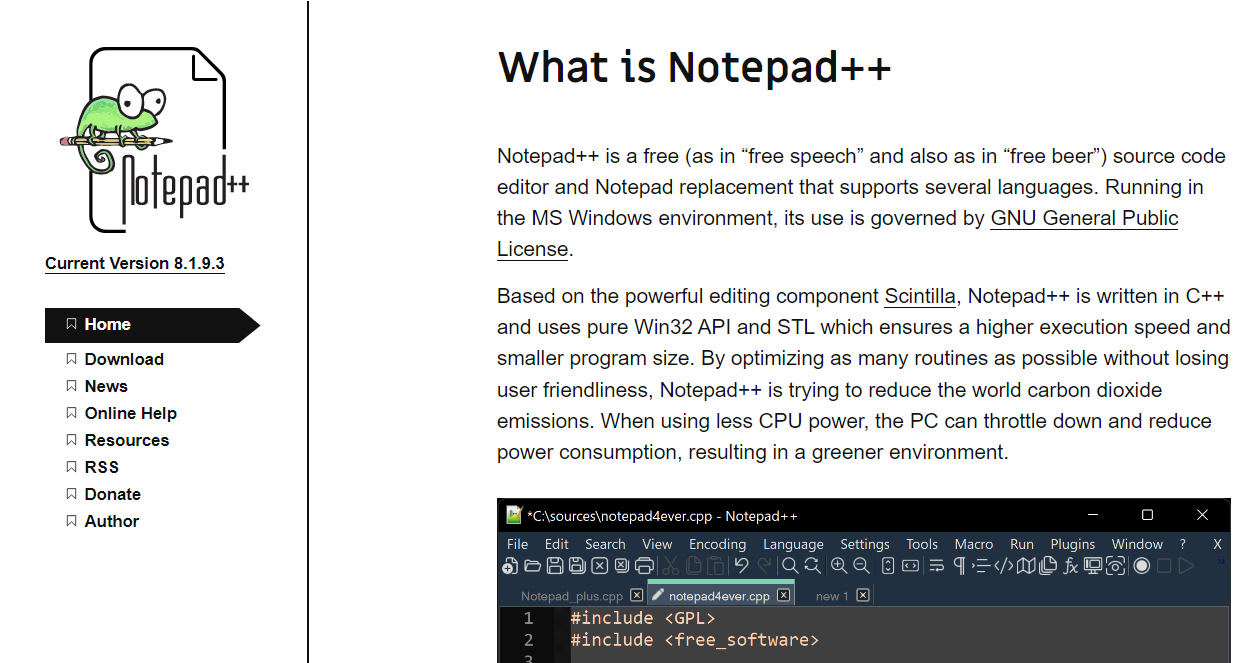Open the View menu
Screen dimensions: 1255x663
pos(657,544)
